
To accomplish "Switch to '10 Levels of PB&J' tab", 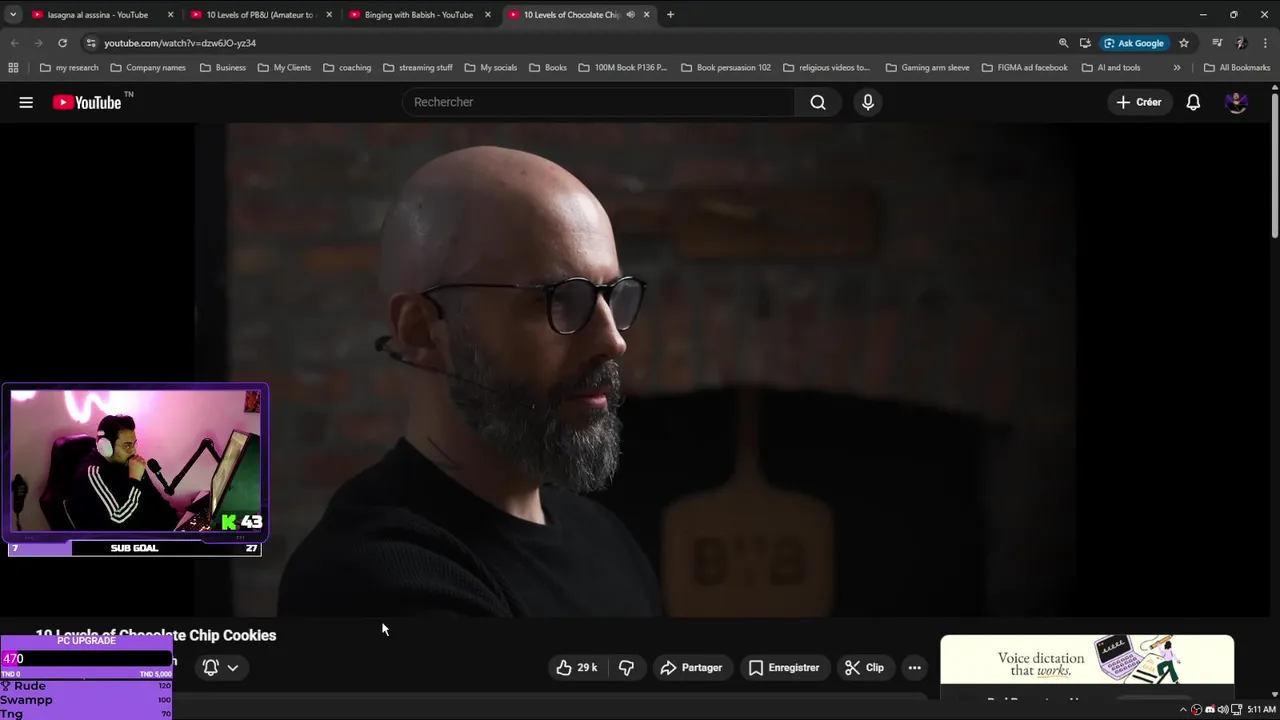I will (260, 15).
